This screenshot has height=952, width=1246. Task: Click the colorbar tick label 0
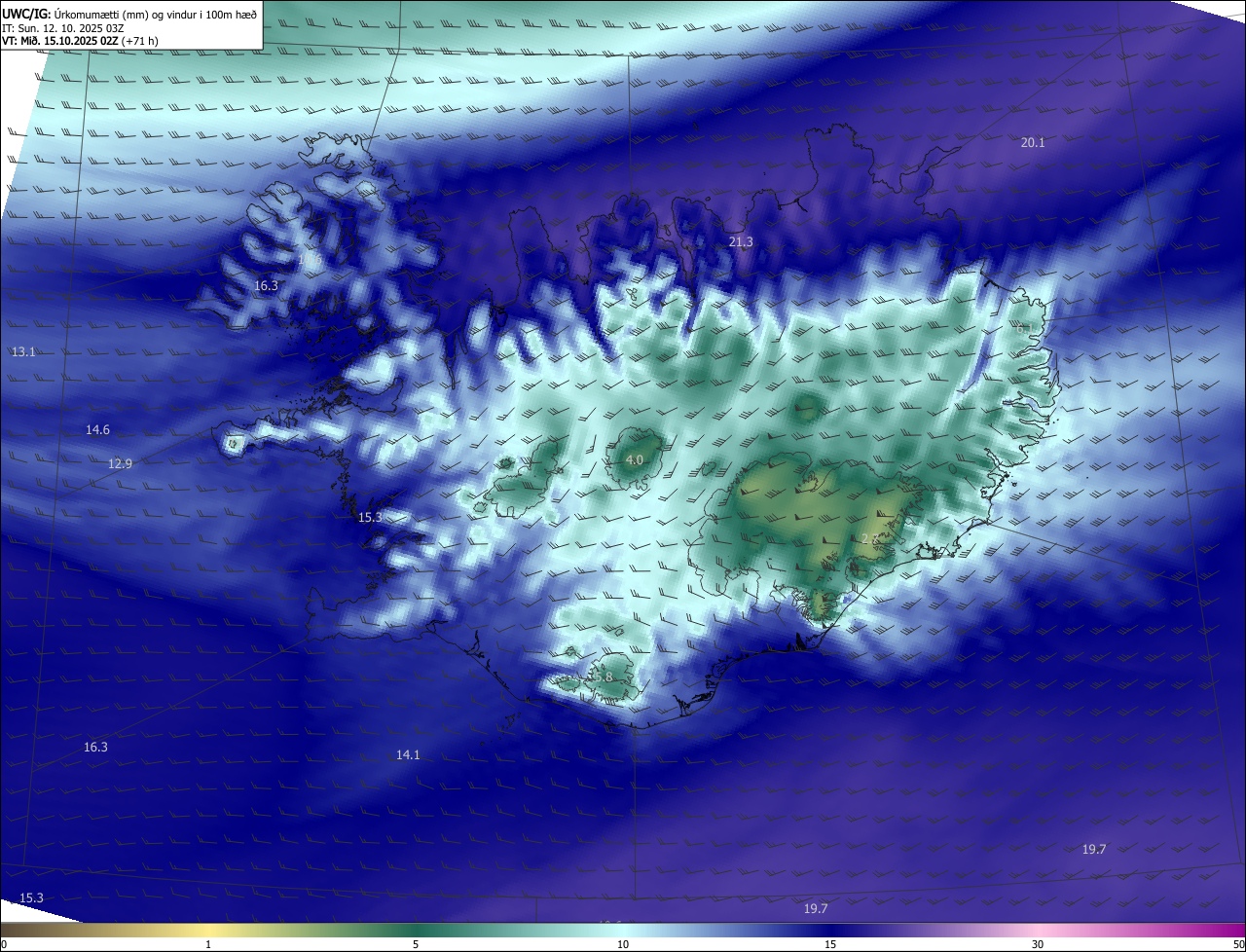pos(4,944)
